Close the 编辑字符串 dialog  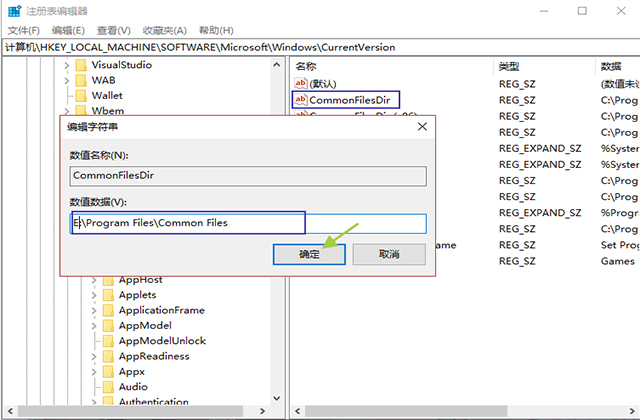(422, 127)
